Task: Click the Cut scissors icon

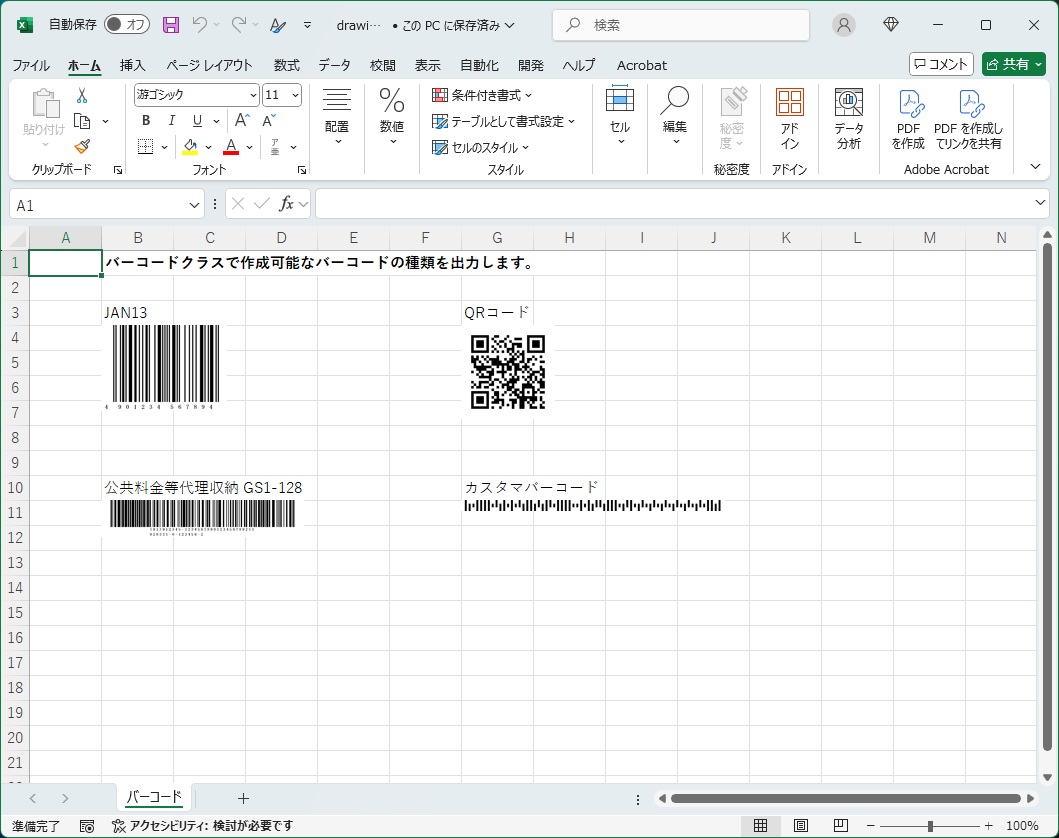Action: 82,95
